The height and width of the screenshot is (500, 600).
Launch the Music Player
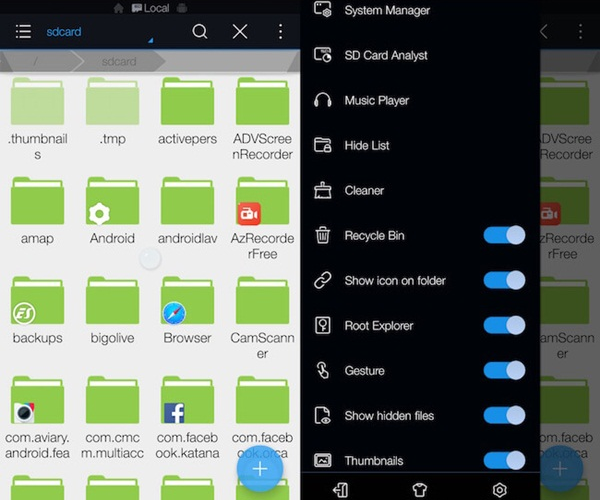[x=420, y=100]
